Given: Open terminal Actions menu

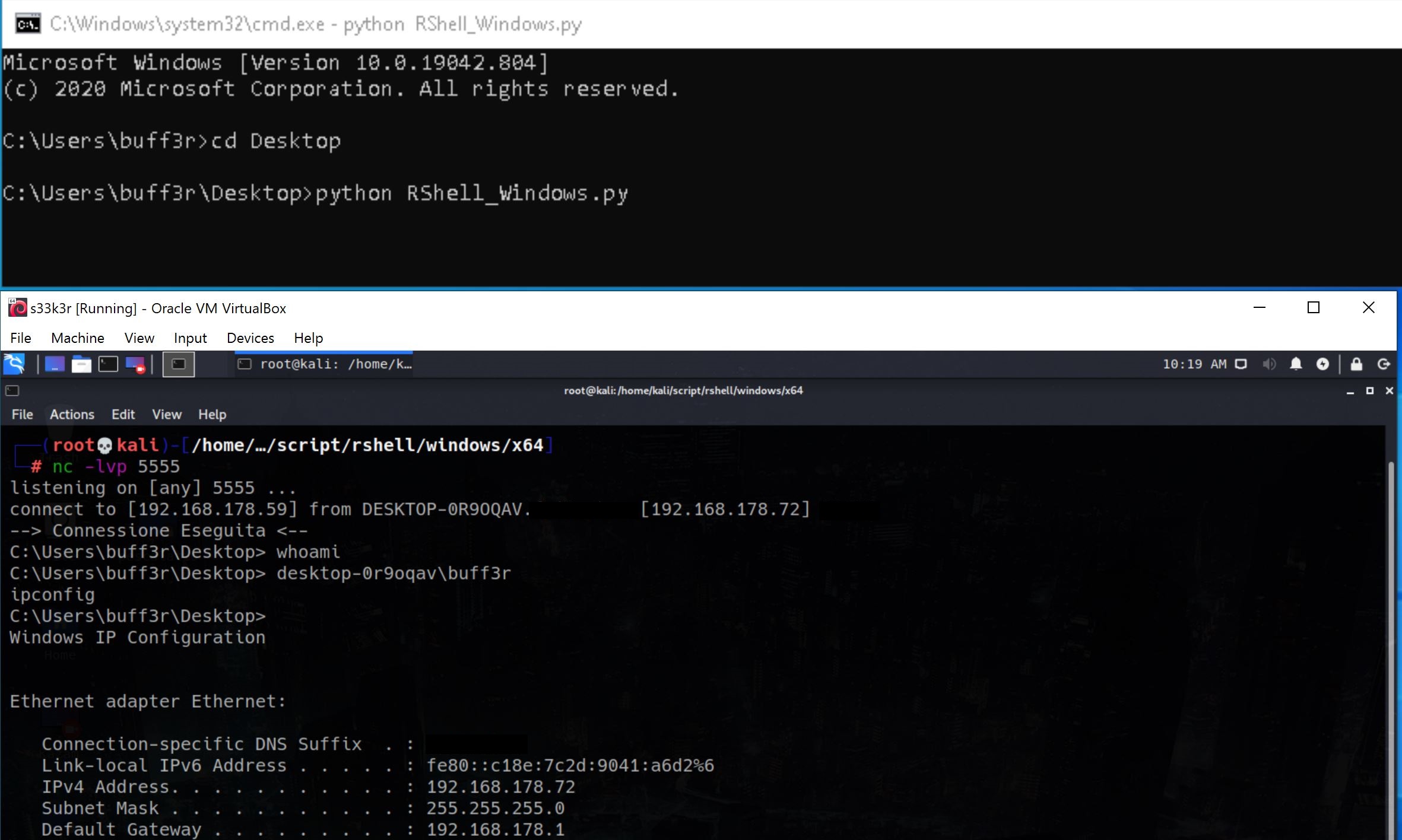Looking at the screenshot, I should [x=72, y=414].
